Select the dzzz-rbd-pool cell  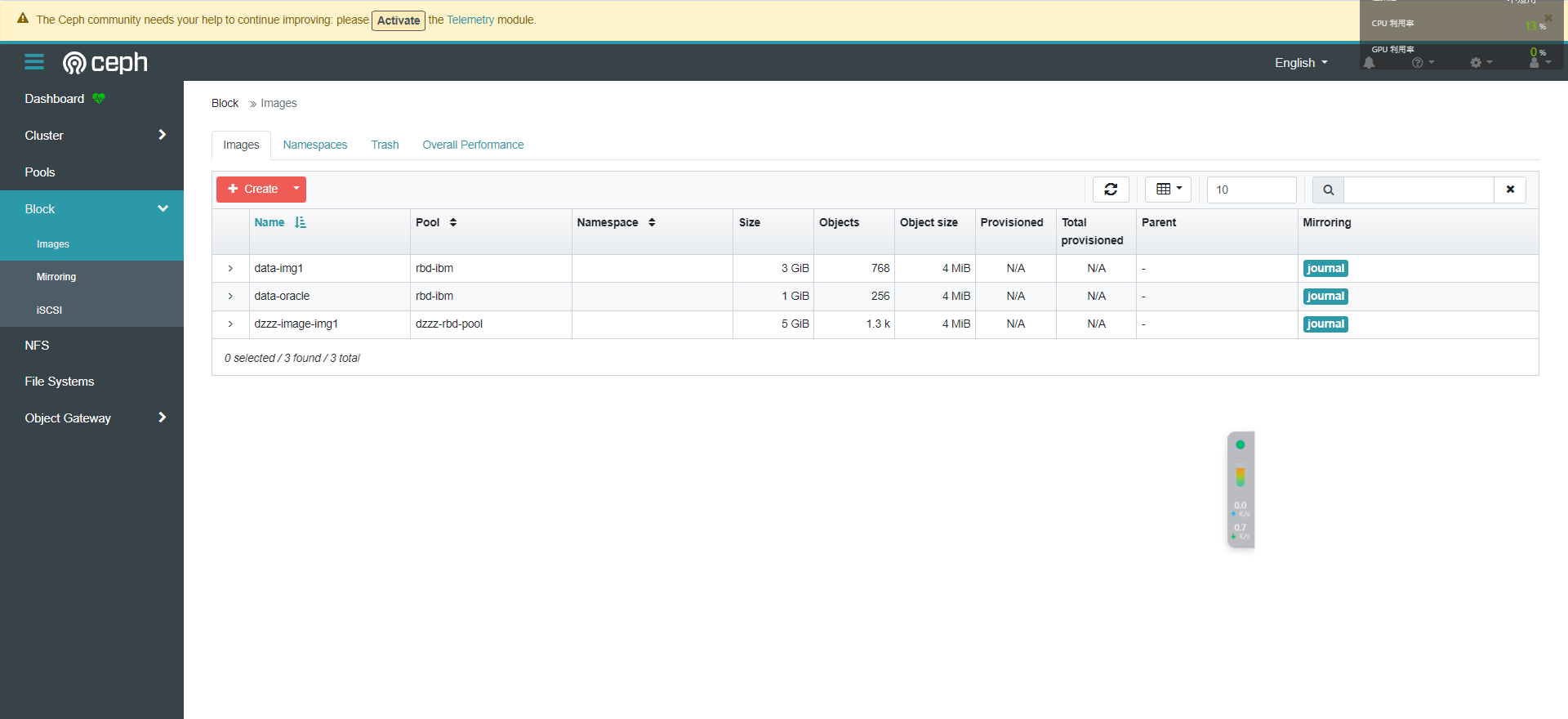coord(490,324)
